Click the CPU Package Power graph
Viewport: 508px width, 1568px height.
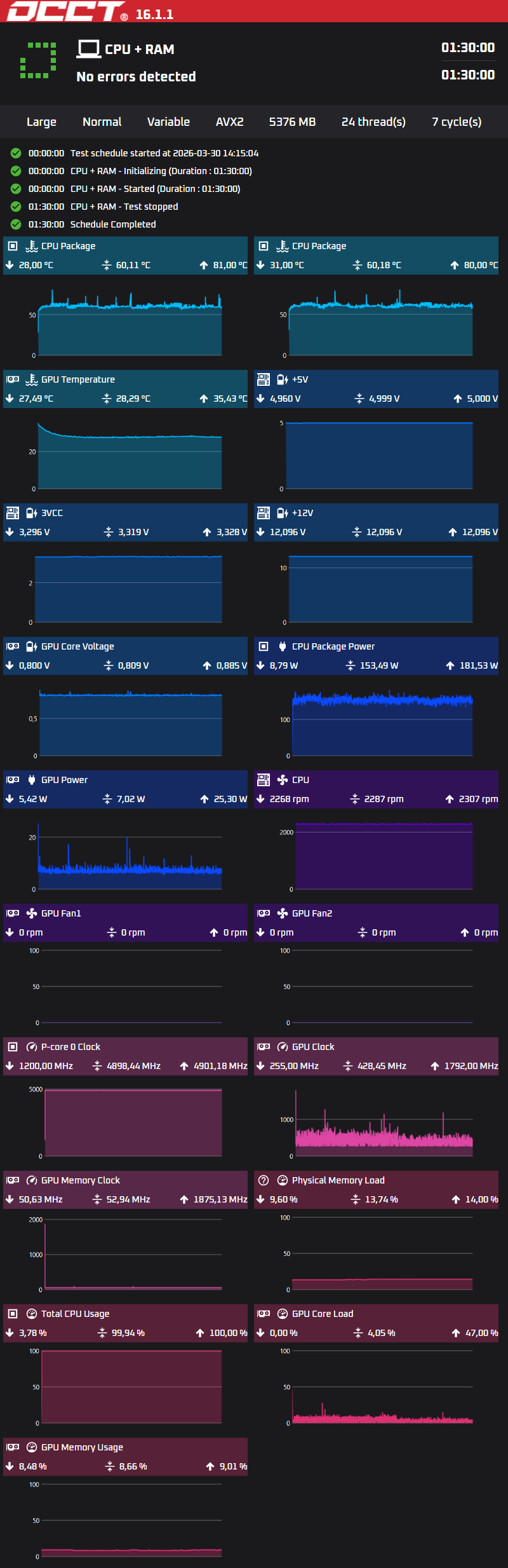coord(382,721)
